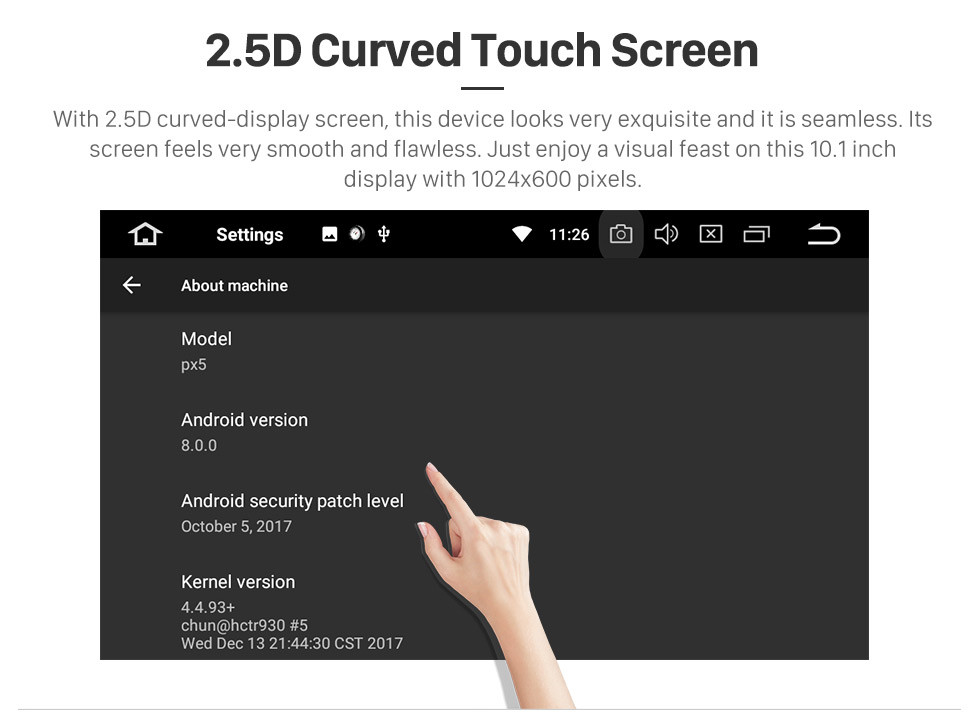Viewport: 980px width, 712px height.
Task: Tap the 11:26 clock display
Action: (569, 234)
